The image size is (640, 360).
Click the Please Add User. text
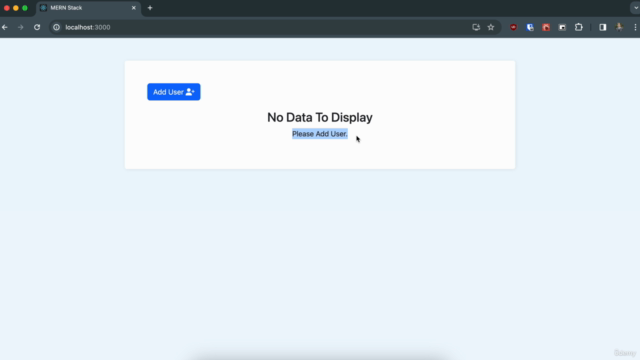320,134
